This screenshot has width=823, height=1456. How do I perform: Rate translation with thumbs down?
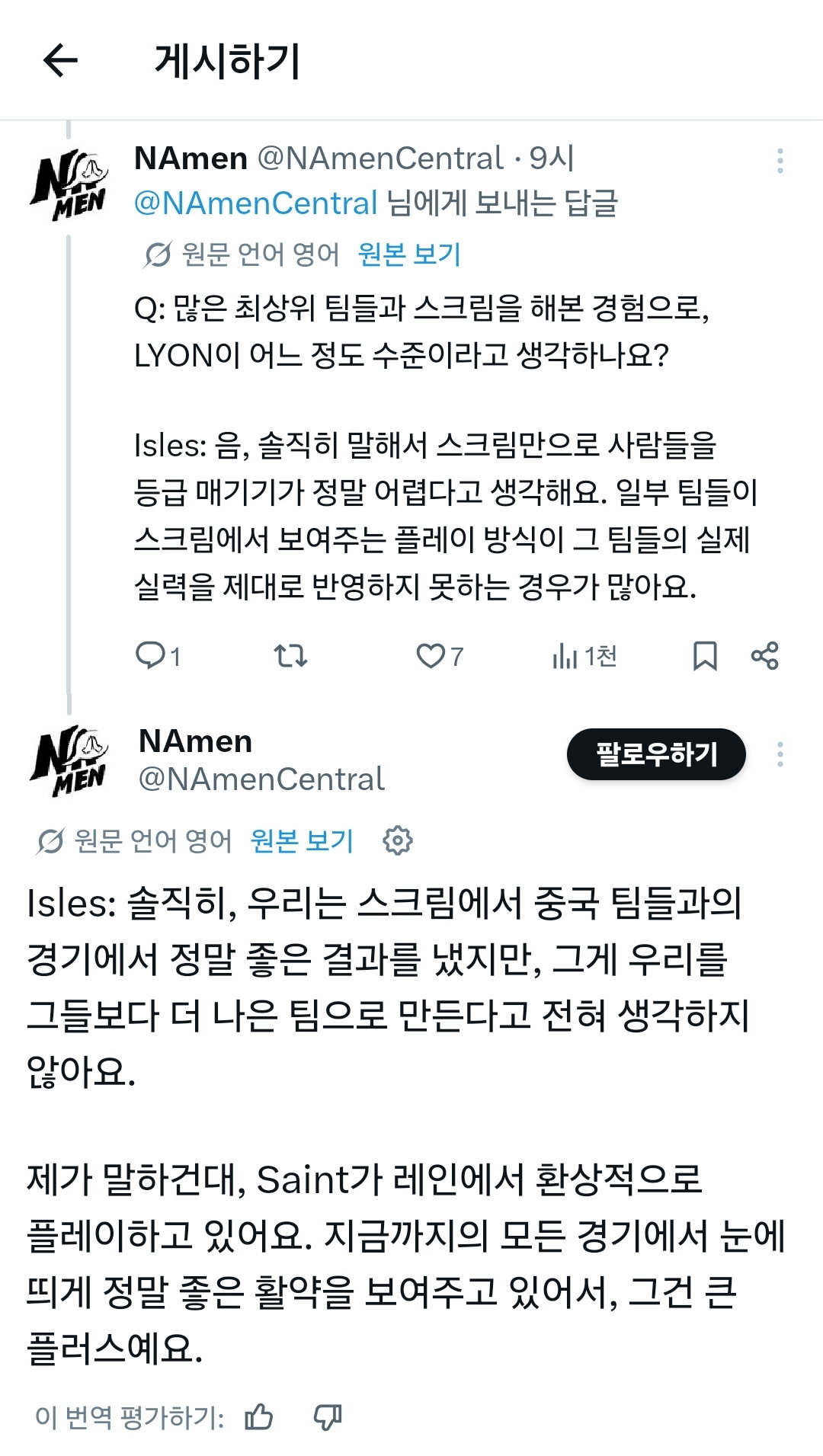[328, 1417]
